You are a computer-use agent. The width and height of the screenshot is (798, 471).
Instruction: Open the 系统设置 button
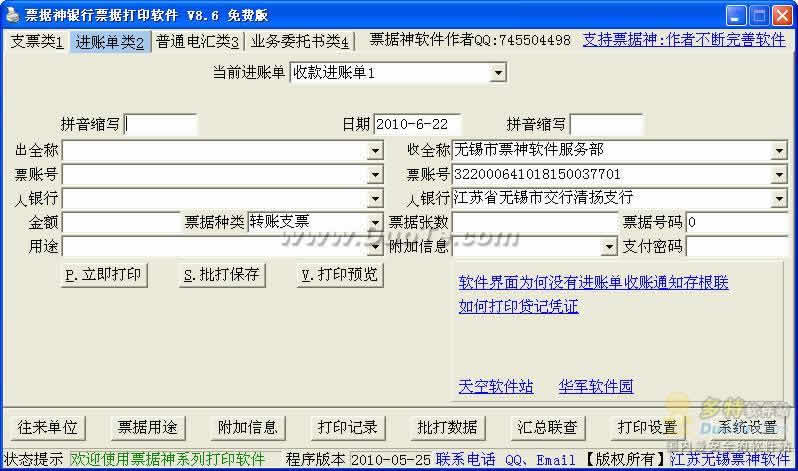tap(748, 427)
